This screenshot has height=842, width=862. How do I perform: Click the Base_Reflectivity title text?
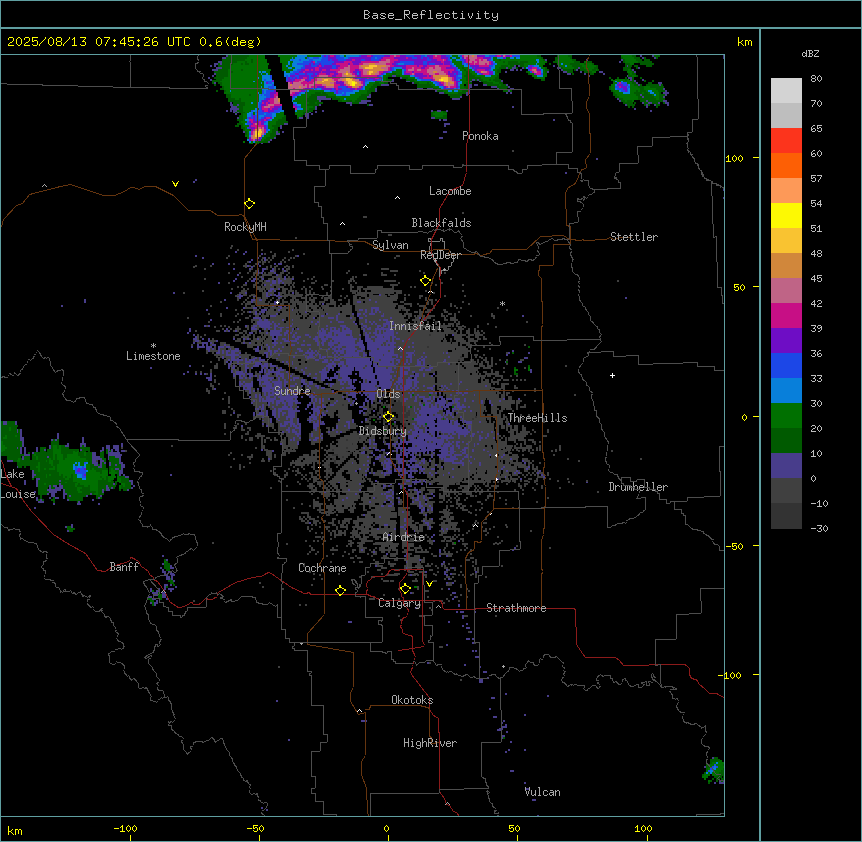click(431, 15)
